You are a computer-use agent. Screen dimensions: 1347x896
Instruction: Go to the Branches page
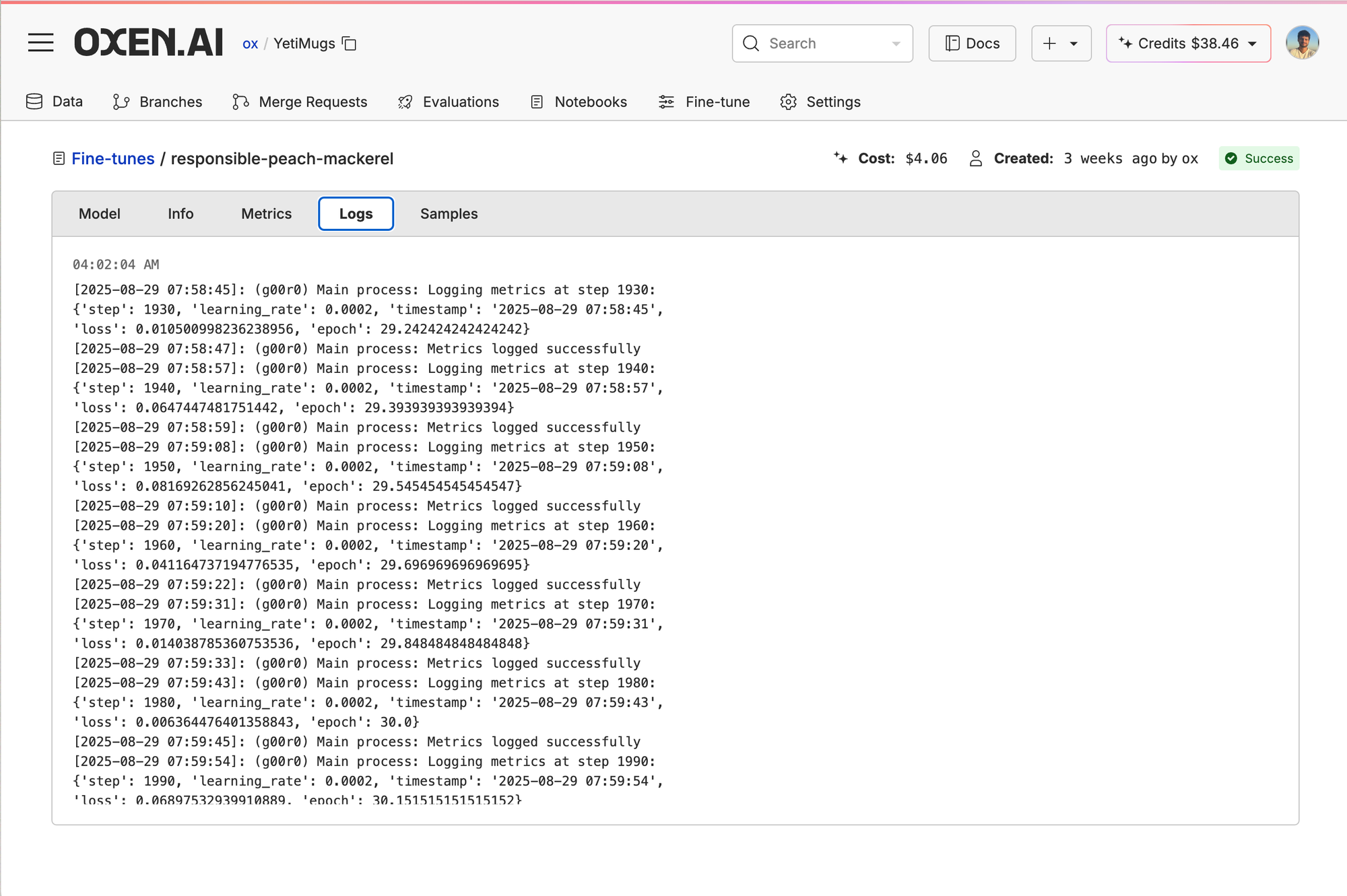(x=158, y=102)
